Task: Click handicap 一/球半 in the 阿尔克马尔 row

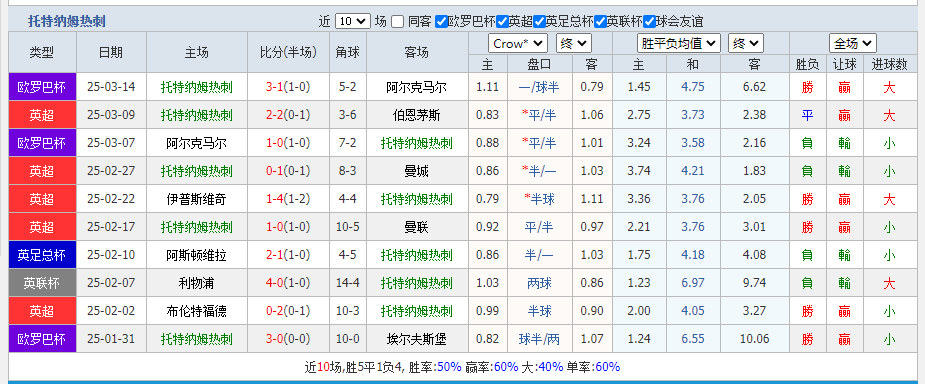Action: [539, 87]
